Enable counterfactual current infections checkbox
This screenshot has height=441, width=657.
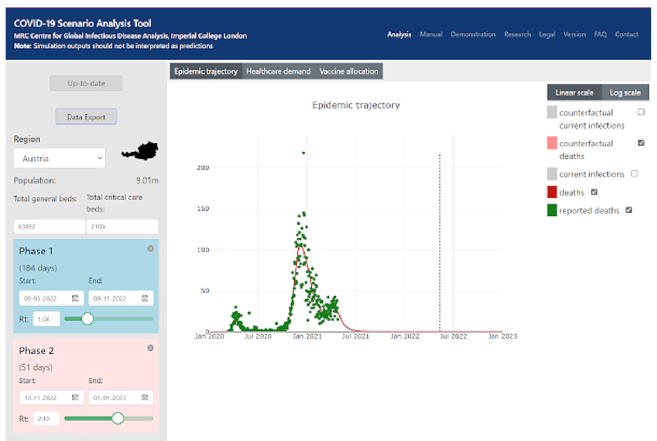(641, 112)
